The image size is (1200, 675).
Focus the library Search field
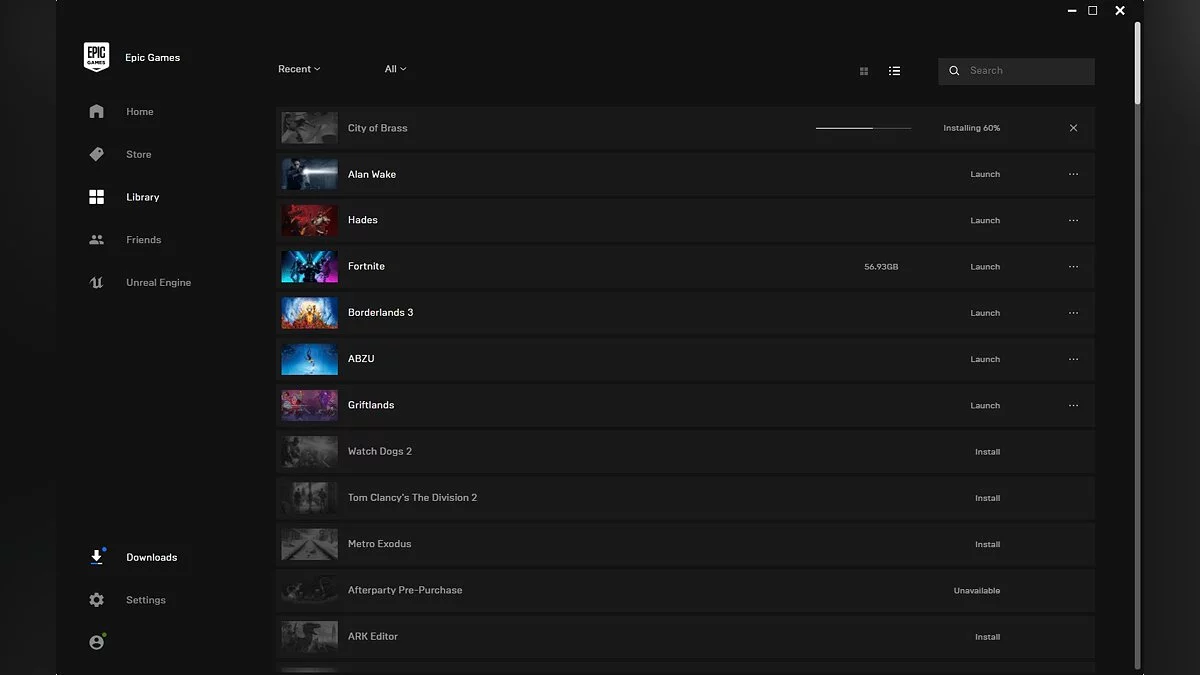pyautogui.click(x=1016, y=71)
